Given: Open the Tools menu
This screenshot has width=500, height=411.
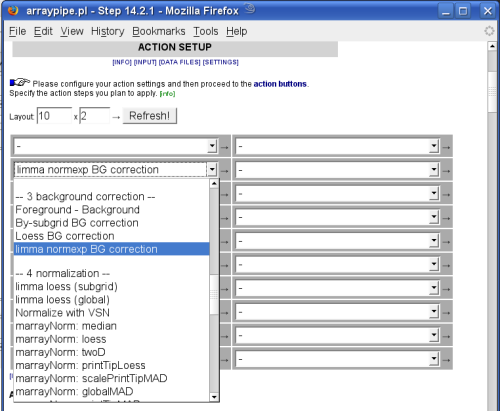Looking at the screenshot, I should pyautogui.click(x=206, y=31).
